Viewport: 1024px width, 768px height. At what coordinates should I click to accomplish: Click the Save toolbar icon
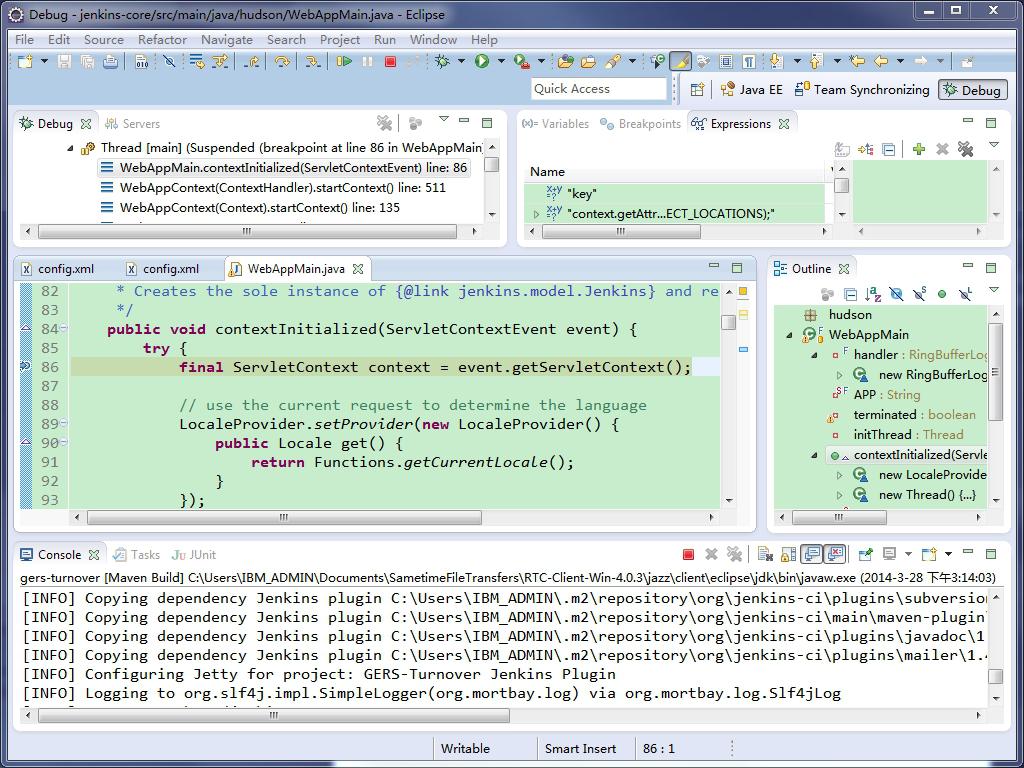(64, 61)
